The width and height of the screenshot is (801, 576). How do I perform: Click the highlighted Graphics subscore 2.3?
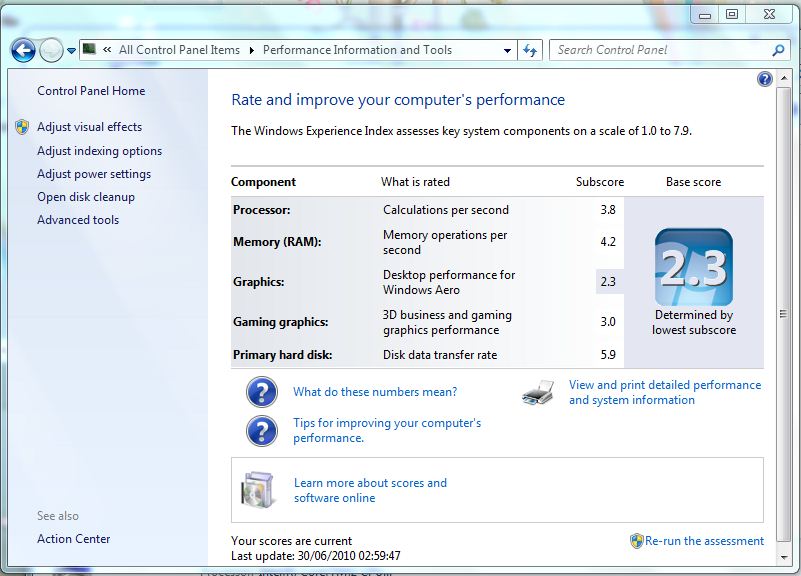tap(609, 281)
